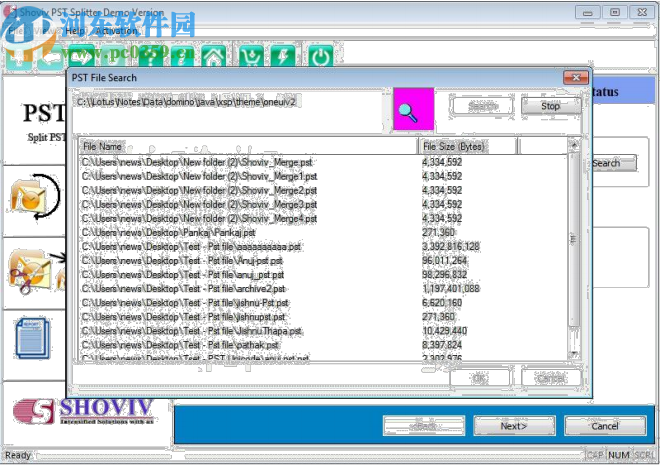The width and height of the screenshot is (661, 475).
Task: Click the scrollbar down arrow in file list
Action: pyautogui.click(x=574, y=354)
